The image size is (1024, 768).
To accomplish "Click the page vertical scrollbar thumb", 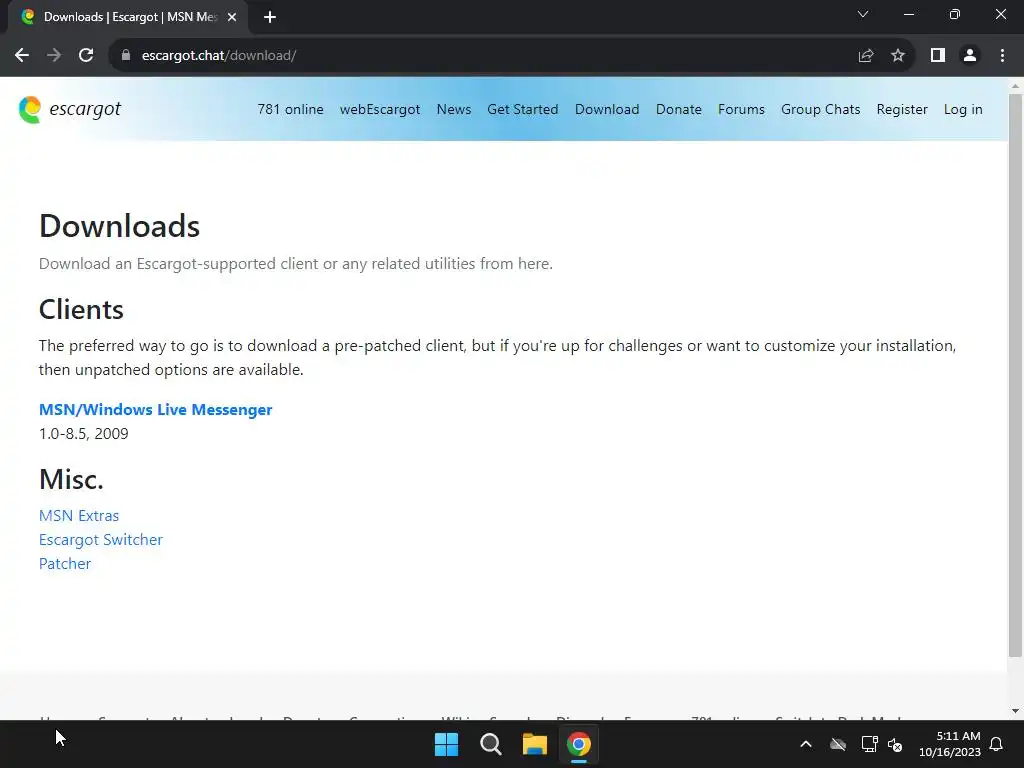I will tap(1016, 374).
